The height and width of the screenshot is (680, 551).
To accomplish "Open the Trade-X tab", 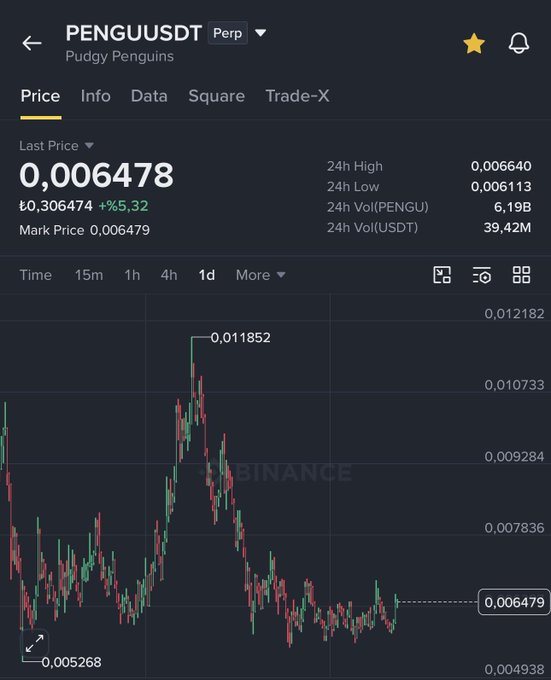I will 297,96.
